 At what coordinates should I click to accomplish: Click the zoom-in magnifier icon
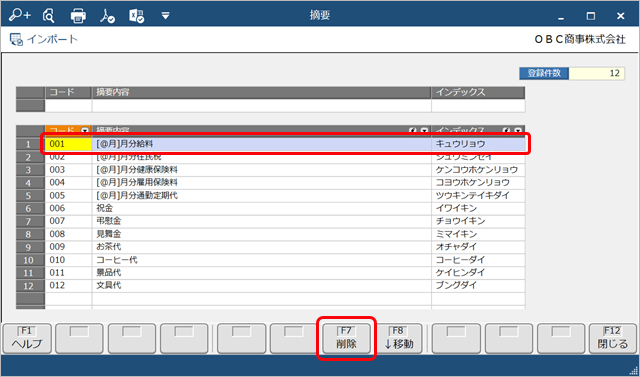[x=19, y=16]
